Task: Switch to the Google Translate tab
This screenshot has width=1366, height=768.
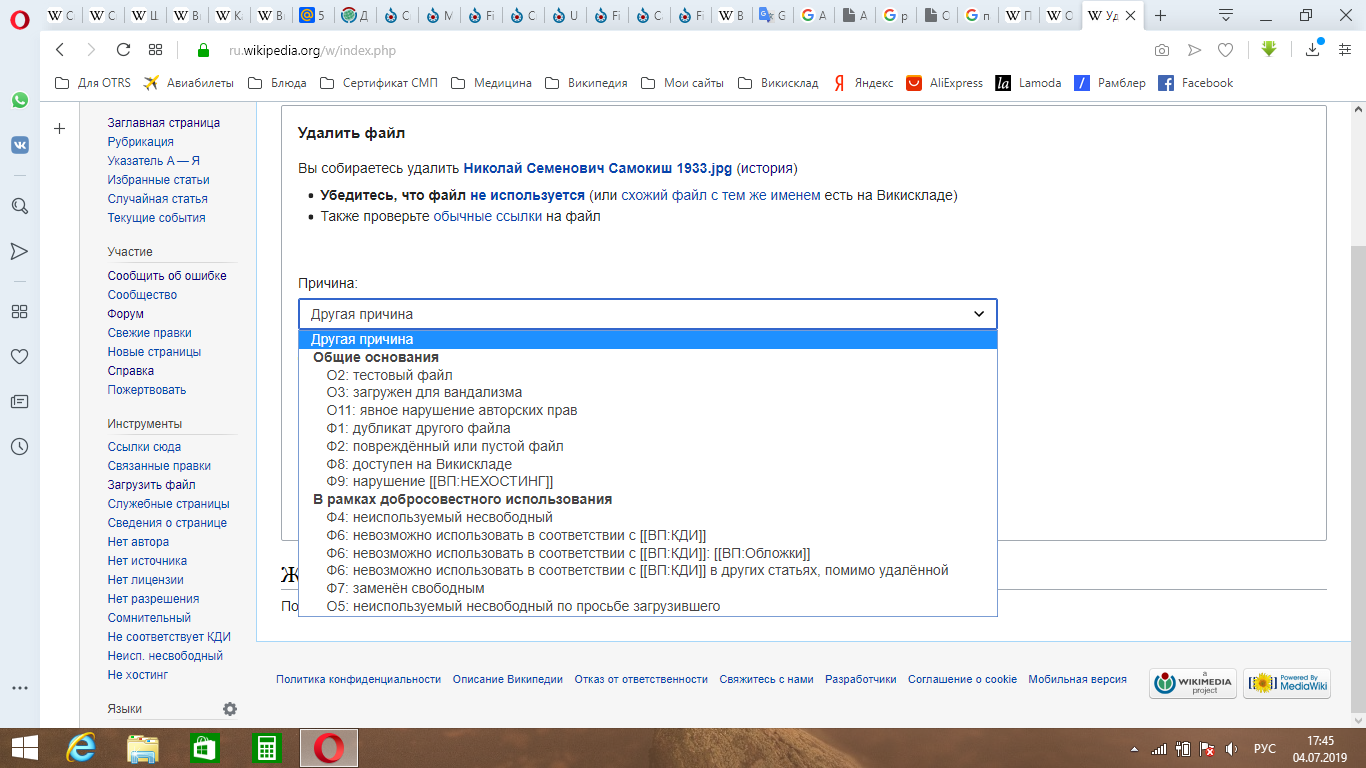Action: (x=773, y=16)
